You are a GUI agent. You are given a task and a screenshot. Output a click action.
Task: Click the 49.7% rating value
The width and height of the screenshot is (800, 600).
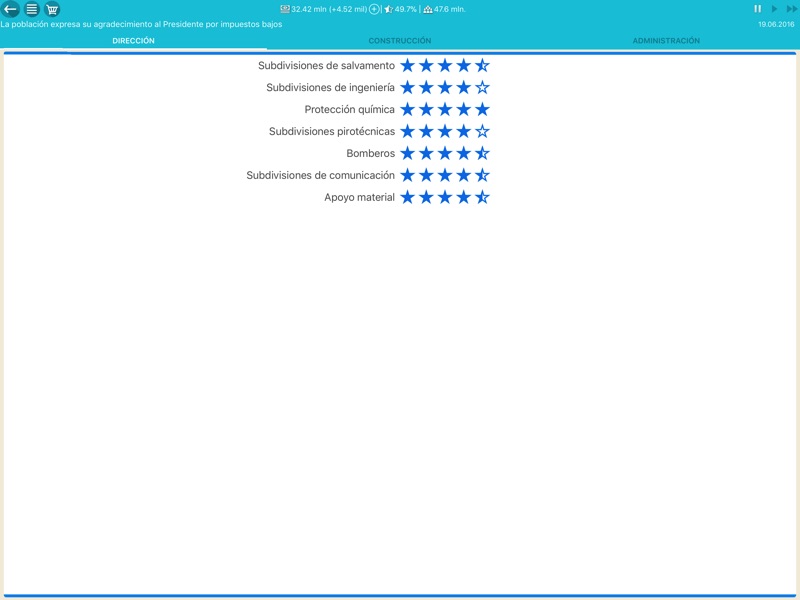(406, 9)
